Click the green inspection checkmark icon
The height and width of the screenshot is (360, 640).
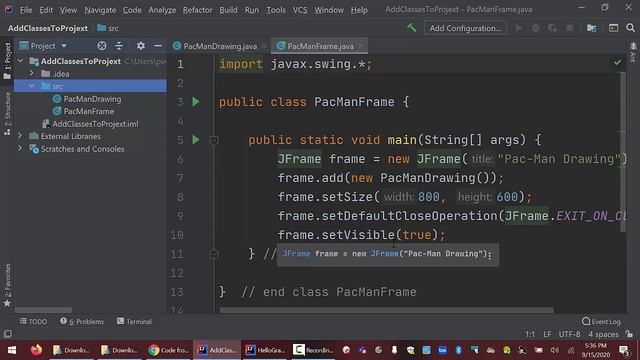[x=617, y=62]
